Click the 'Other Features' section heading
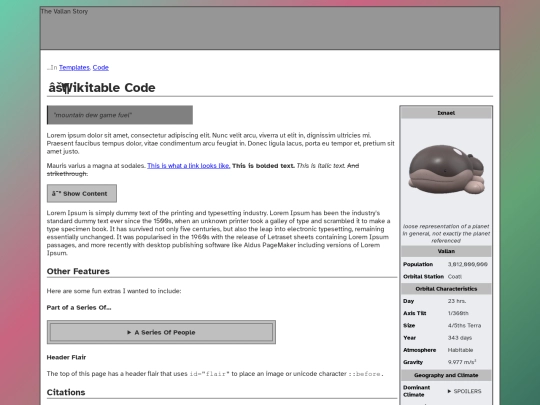Screen dimensions: 540x405 coord(78,271)
